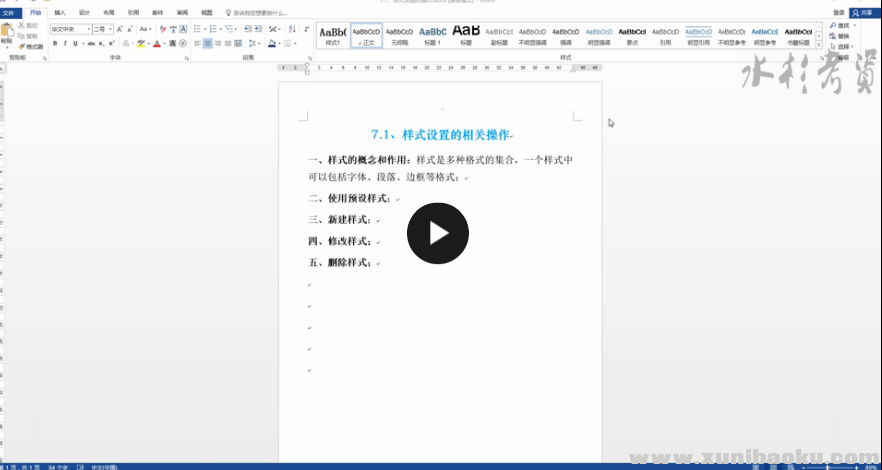This screenshot has width=882, height=470.
Task: Toggle bold formatting with B button
Action: 55,44
